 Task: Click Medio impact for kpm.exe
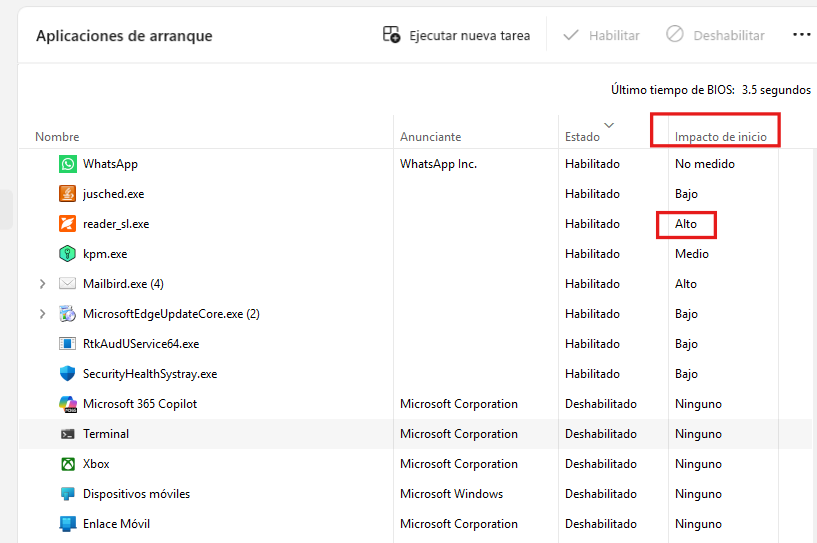[x=692, y=254]
